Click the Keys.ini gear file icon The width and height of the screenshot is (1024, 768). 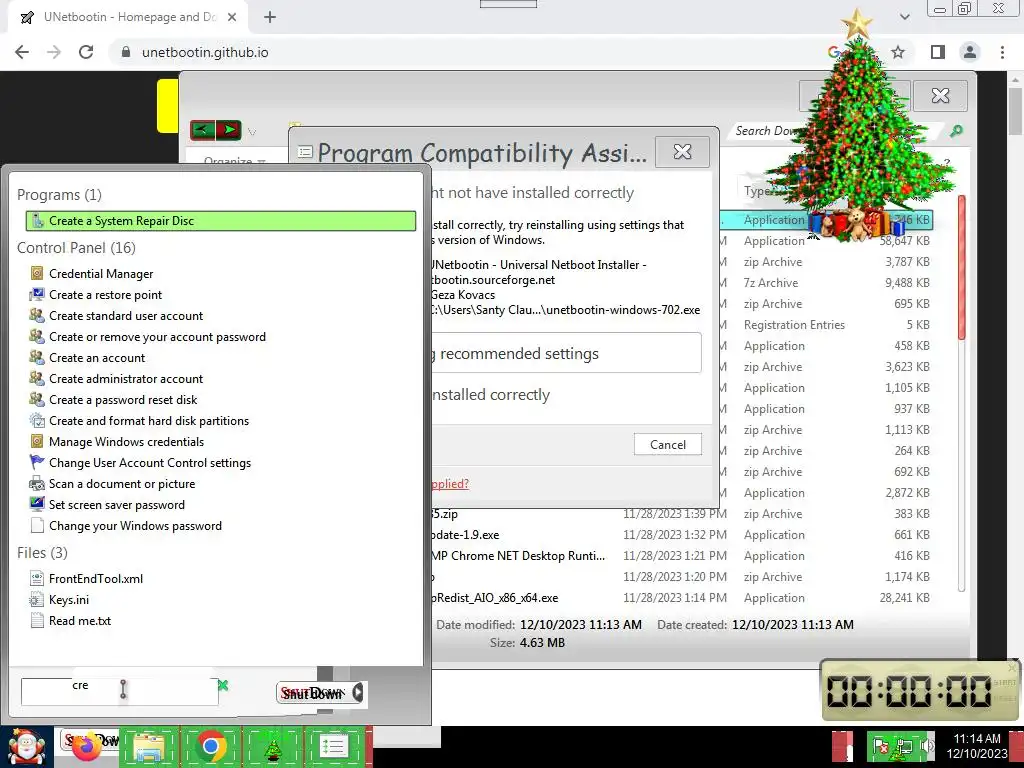(x=37, y=600)
